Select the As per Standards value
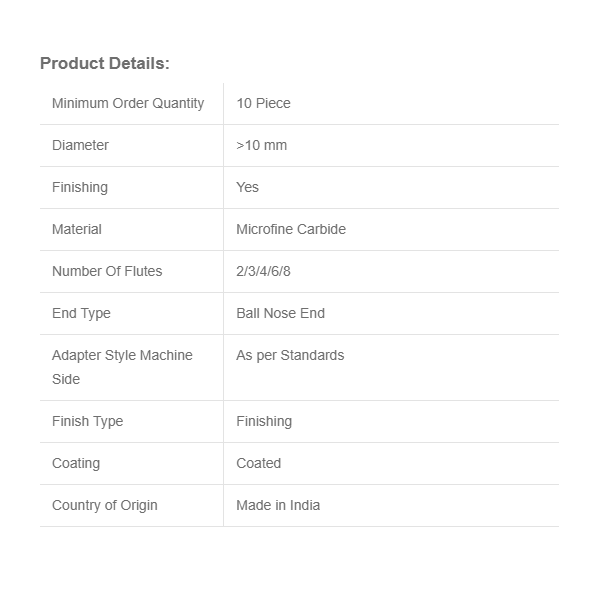The image size is (600, 600). click(290, 355)
